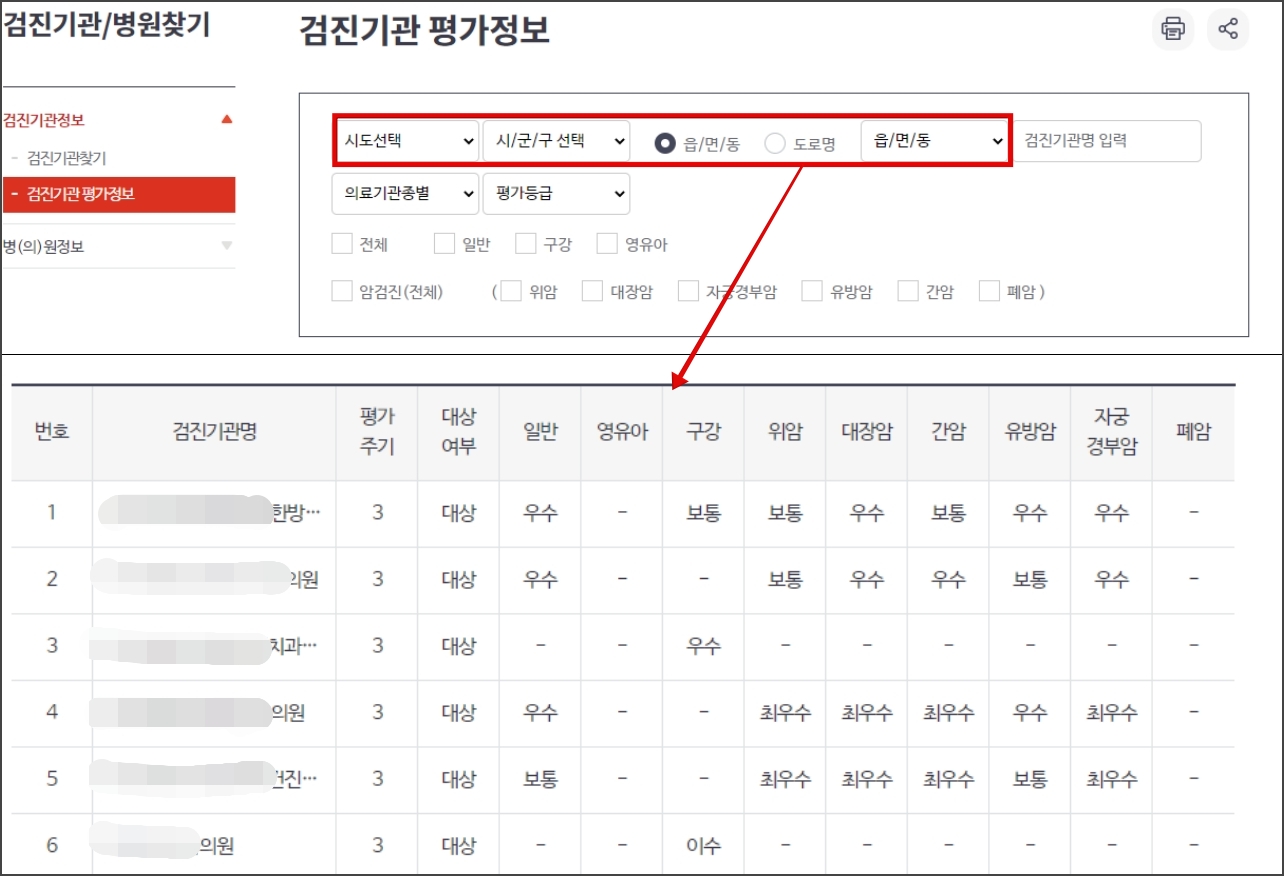The width and height of the screenshot is (1284, 876).
Task: Check the 위암 cancer screening checkbox
Action: point(511,291)
